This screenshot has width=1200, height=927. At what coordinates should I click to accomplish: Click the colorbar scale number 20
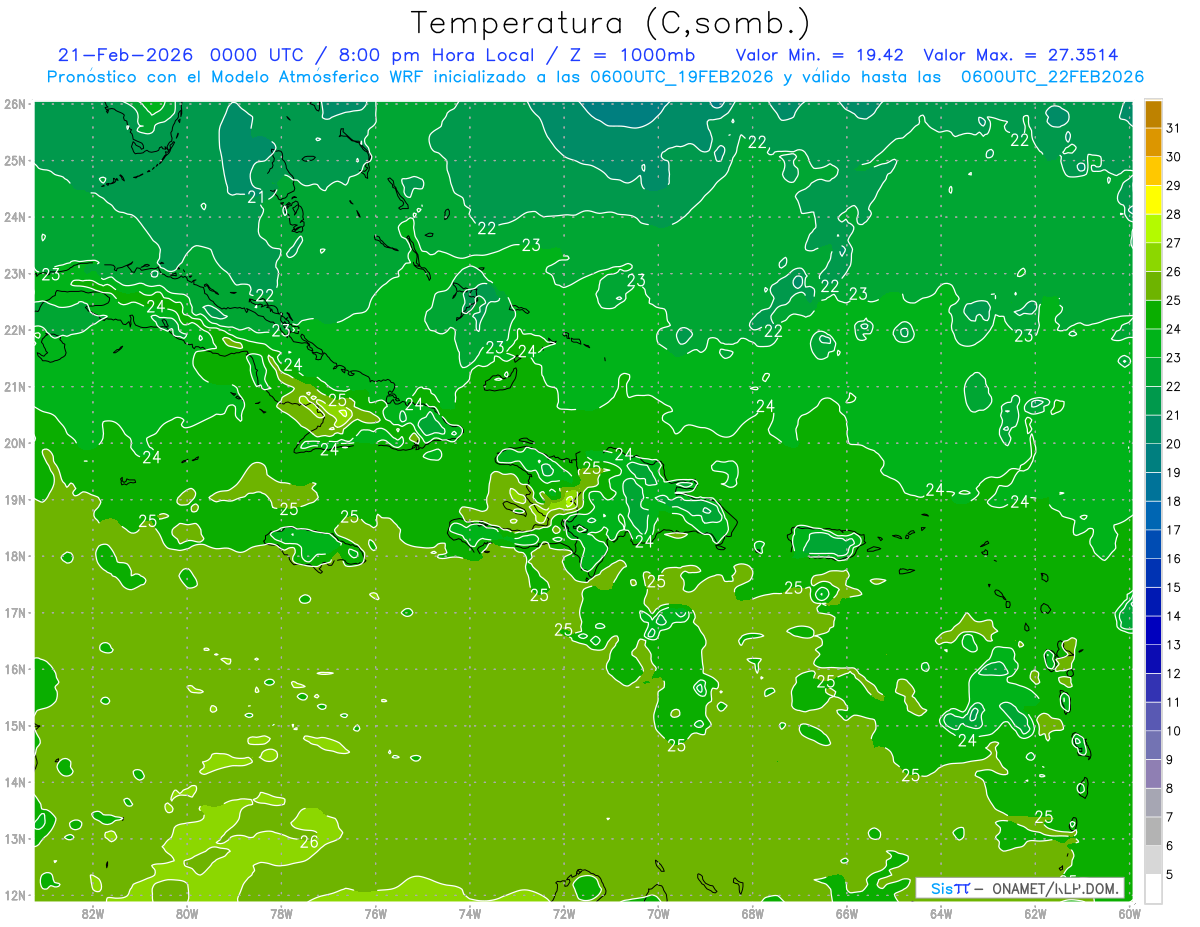click(1173, 444)
